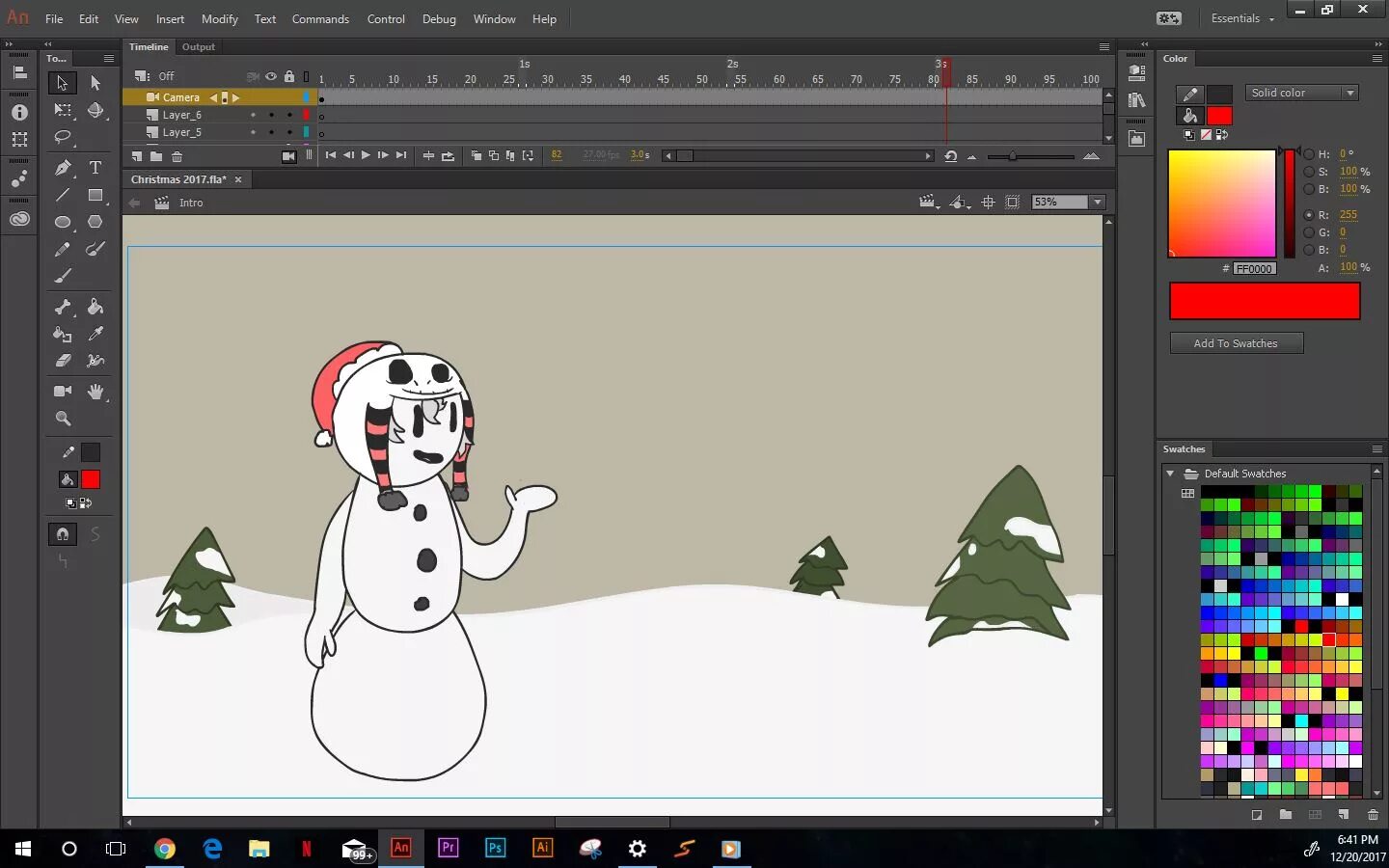1389x868 pixels.
Task: Open the Essentials workspace dropdown
Action: coord(1243,18)
